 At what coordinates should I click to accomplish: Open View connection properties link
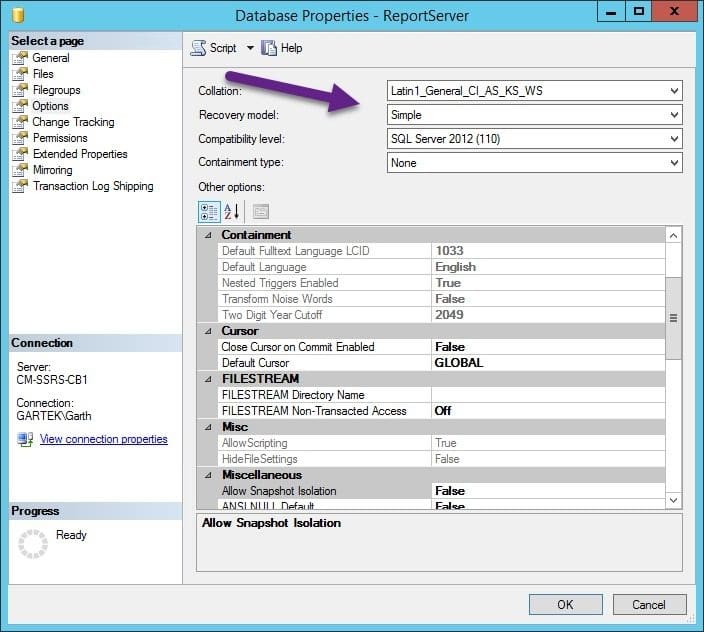point(104,439)
